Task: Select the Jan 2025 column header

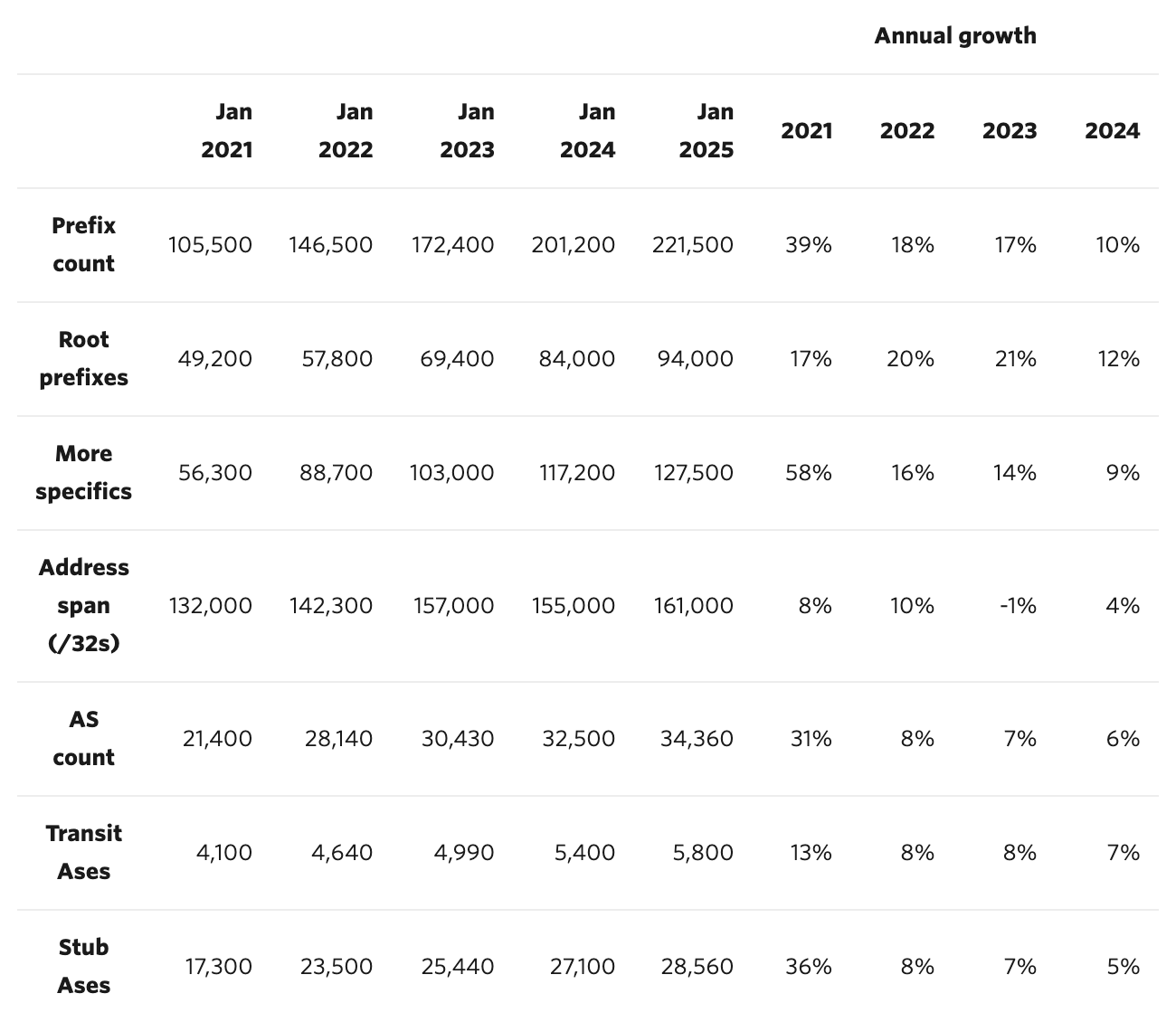Action: click(707, 130)
